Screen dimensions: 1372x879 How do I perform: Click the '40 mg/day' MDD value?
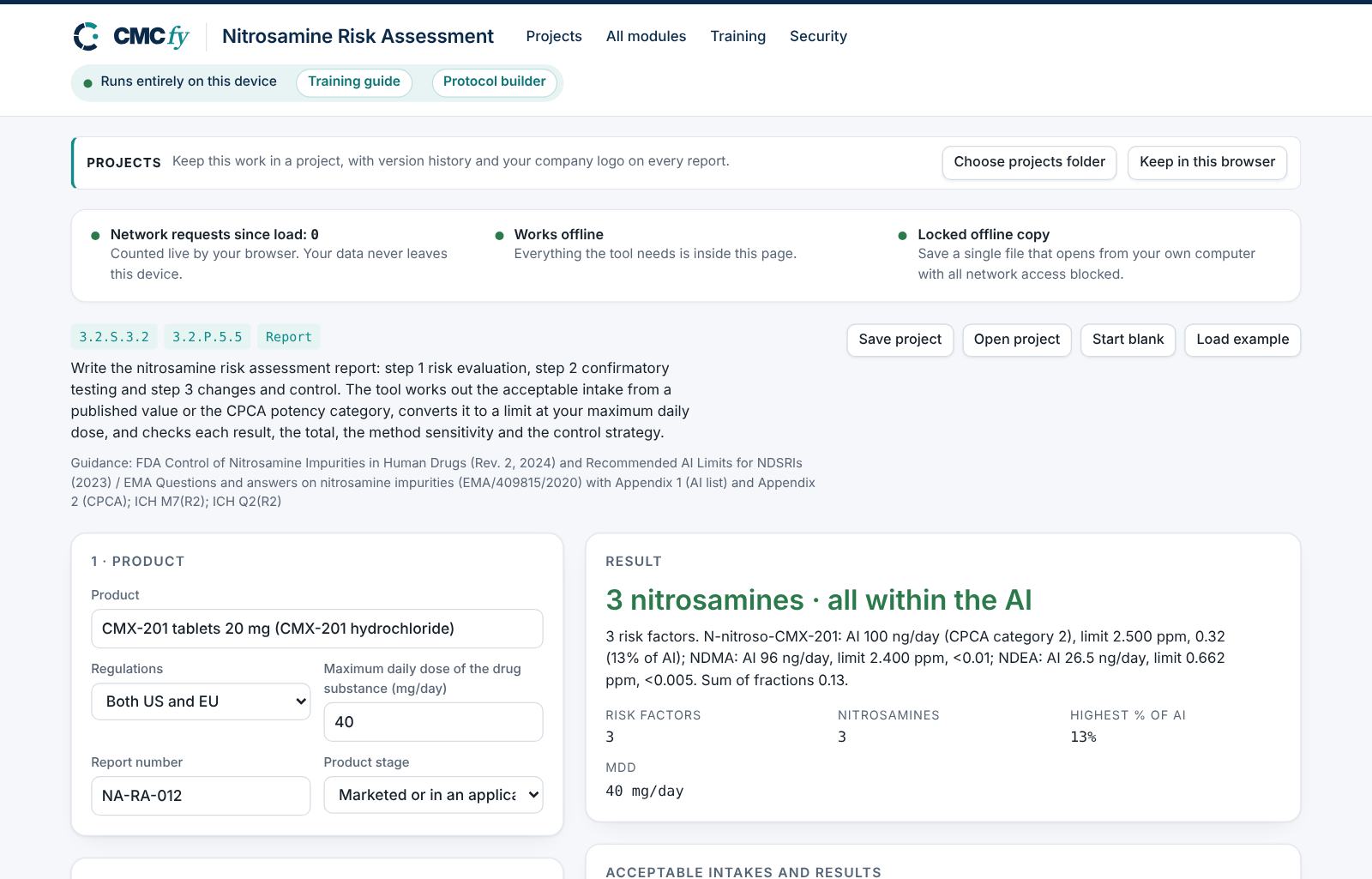645,791
